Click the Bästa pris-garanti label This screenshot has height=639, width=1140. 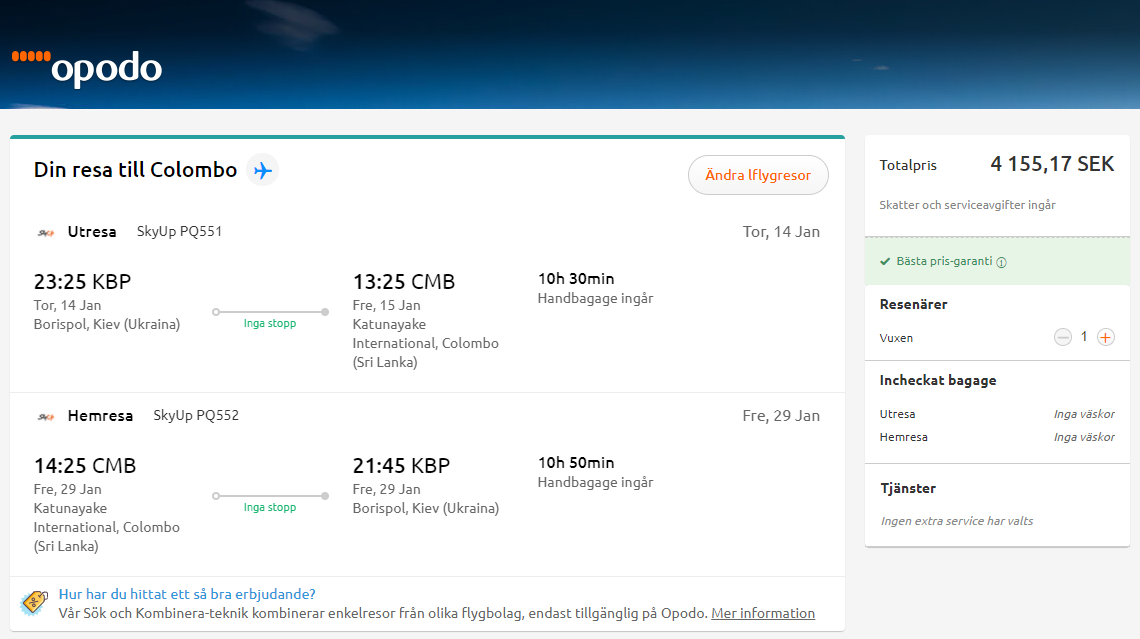click(944, 261)
